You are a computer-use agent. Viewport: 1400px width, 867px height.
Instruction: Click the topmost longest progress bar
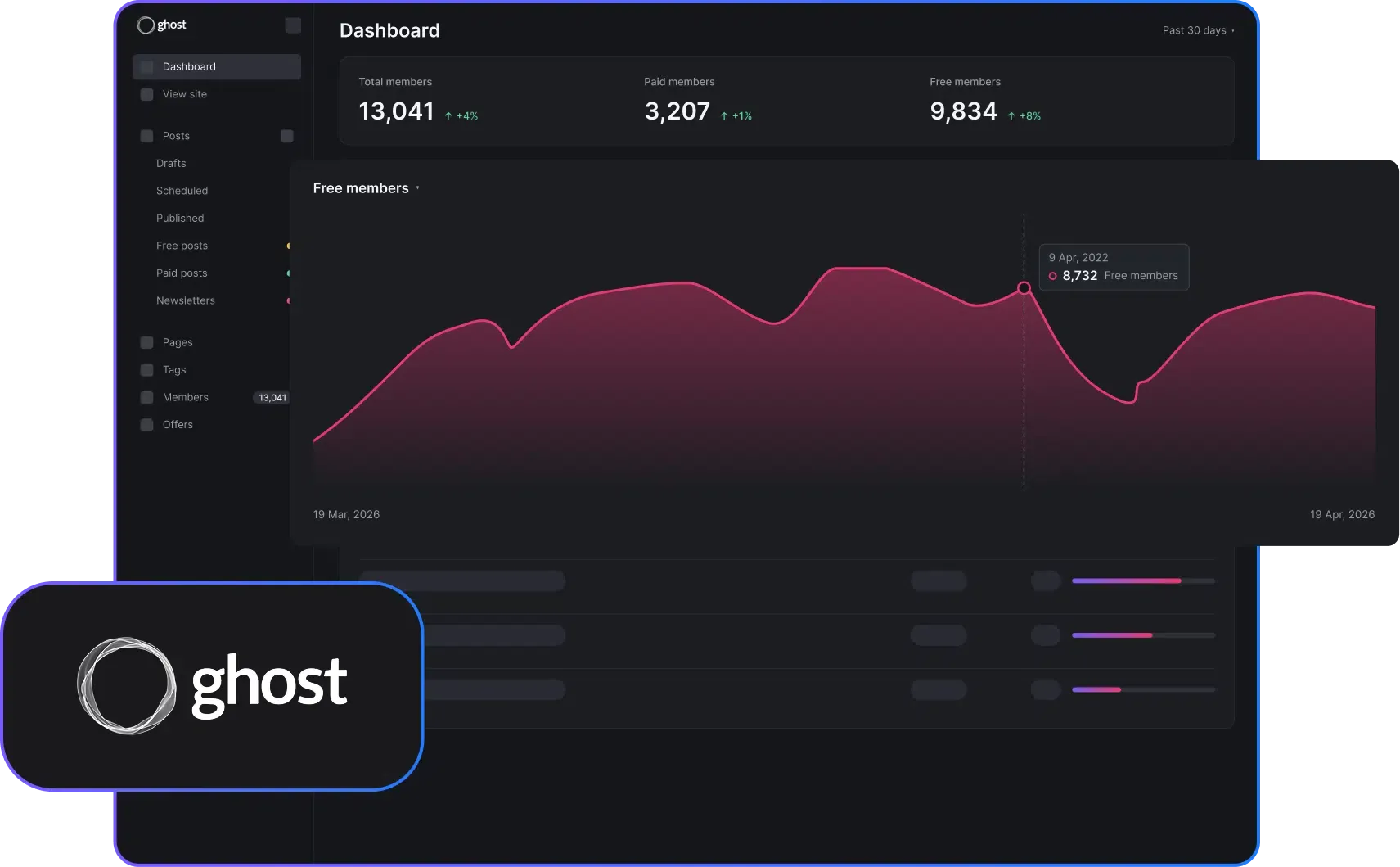[x=1143, y=581]
